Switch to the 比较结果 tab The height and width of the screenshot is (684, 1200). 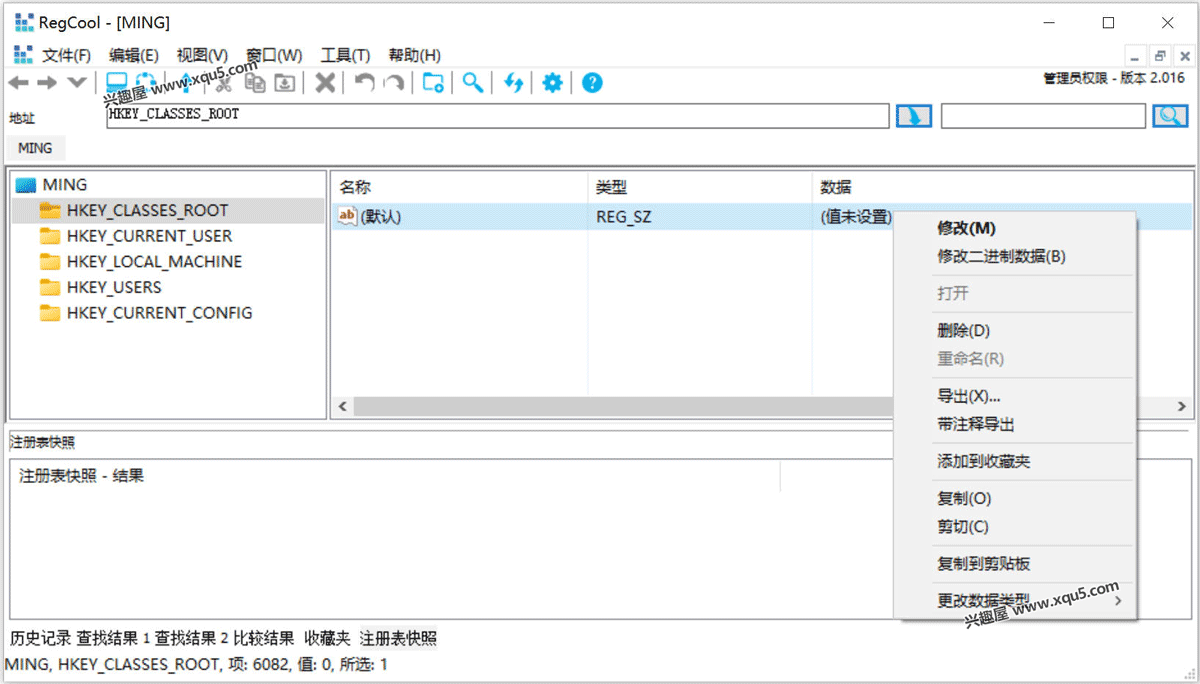pyautogui.click(x=264, y=639)
